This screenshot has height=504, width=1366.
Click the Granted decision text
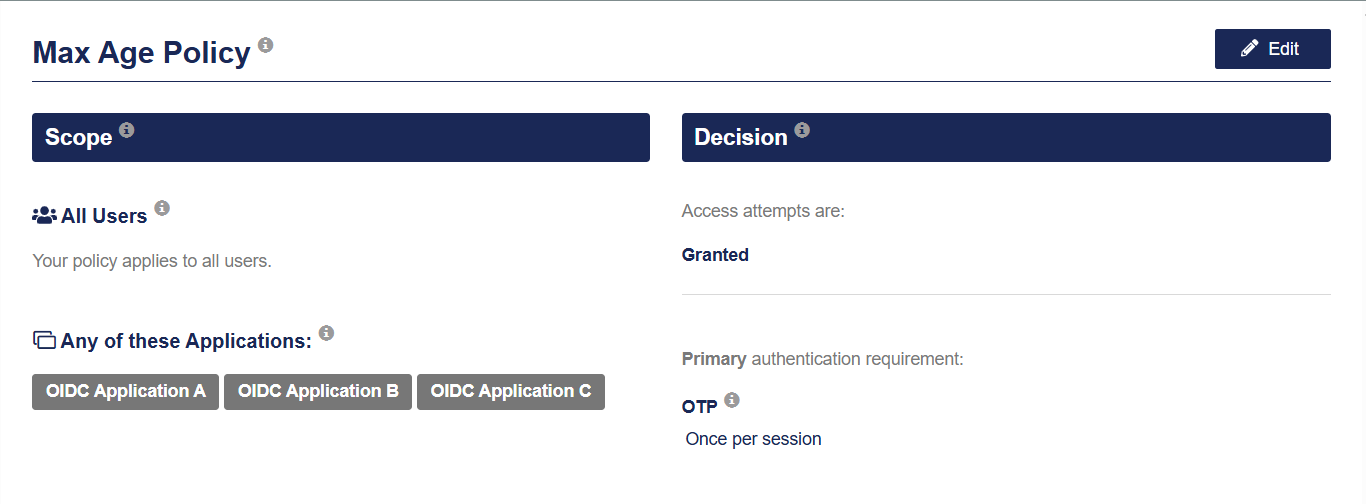[x=715, y=255]
